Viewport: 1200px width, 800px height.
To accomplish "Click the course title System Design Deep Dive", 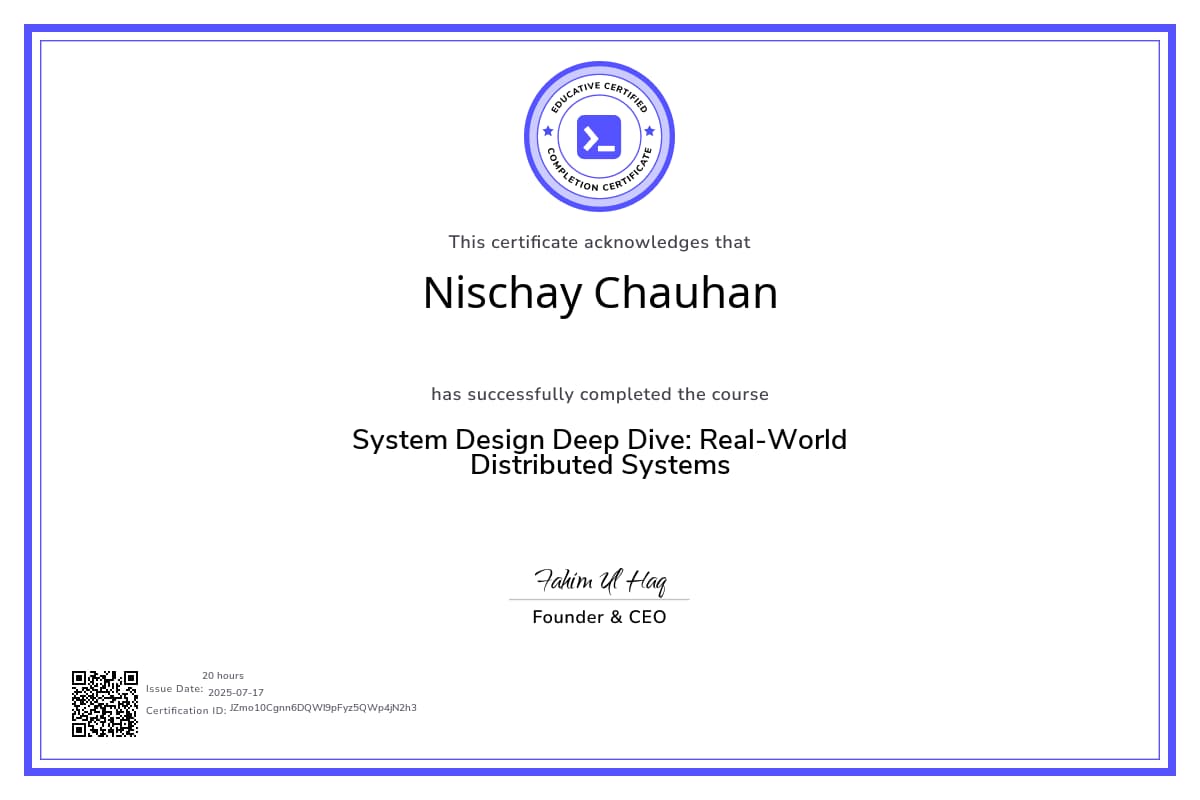I will click(600, 452).
